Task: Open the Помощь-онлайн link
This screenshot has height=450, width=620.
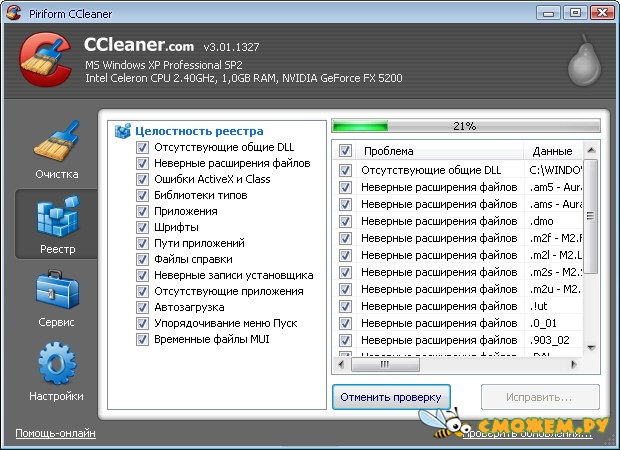Action: pos(55,433)
